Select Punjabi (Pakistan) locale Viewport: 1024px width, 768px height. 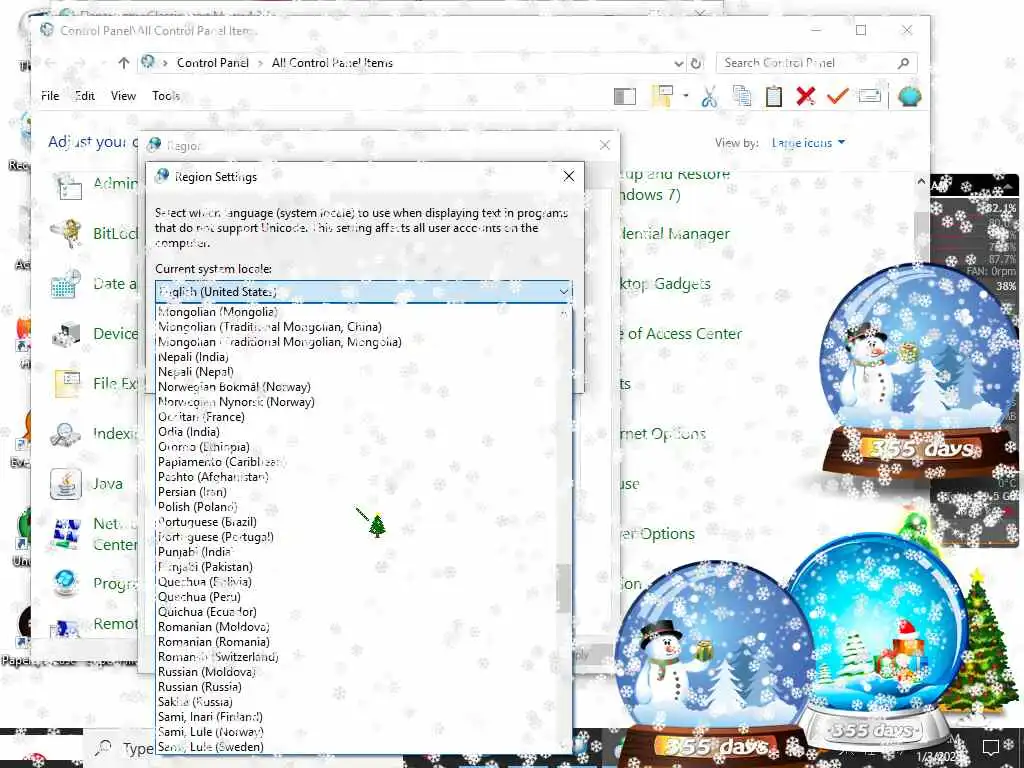357,568
